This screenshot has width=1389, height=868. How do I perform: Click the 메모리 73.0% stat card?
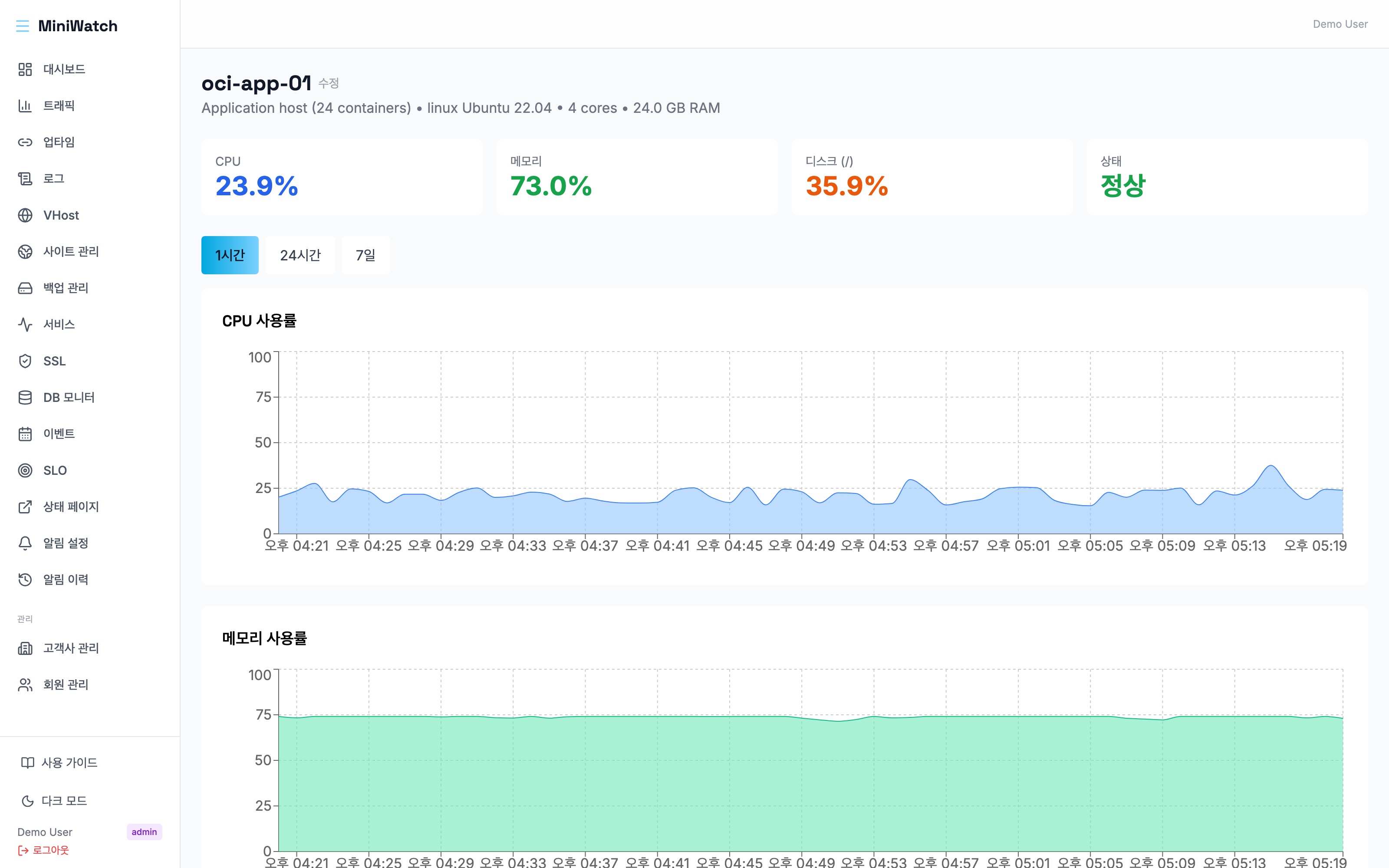point(636,177)
